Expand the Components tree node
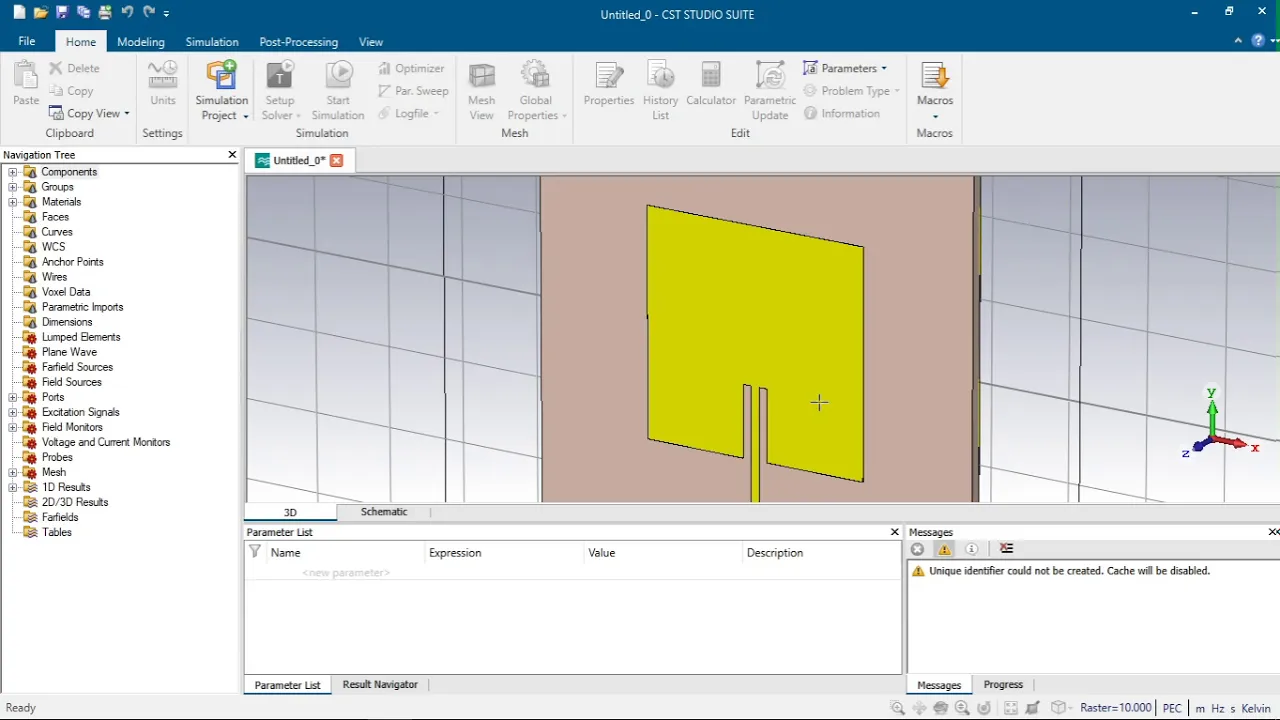The image size is (1280, 720). coord(13,172)
